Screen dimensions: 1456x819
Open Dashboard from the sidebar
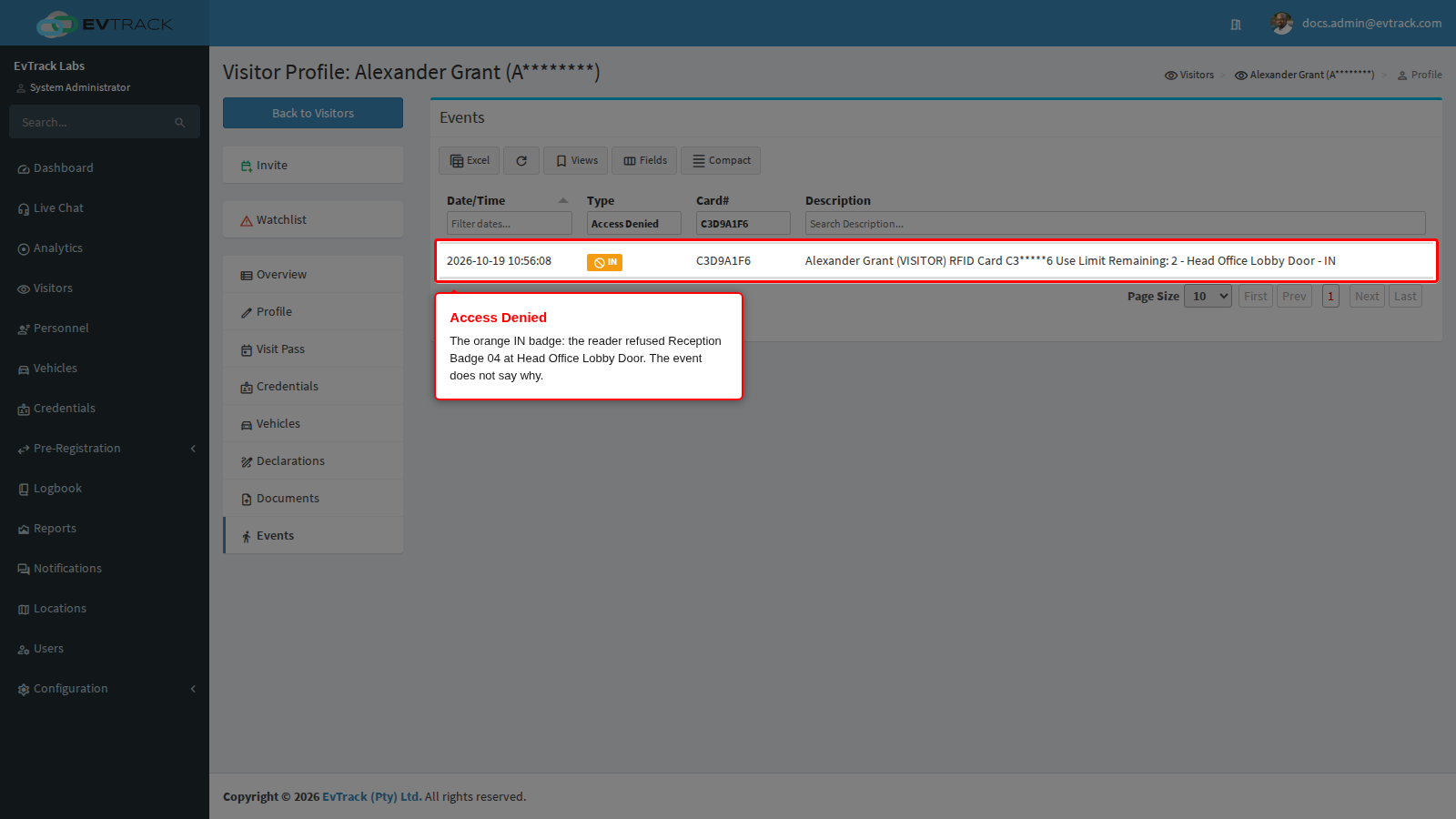[105, 168]
